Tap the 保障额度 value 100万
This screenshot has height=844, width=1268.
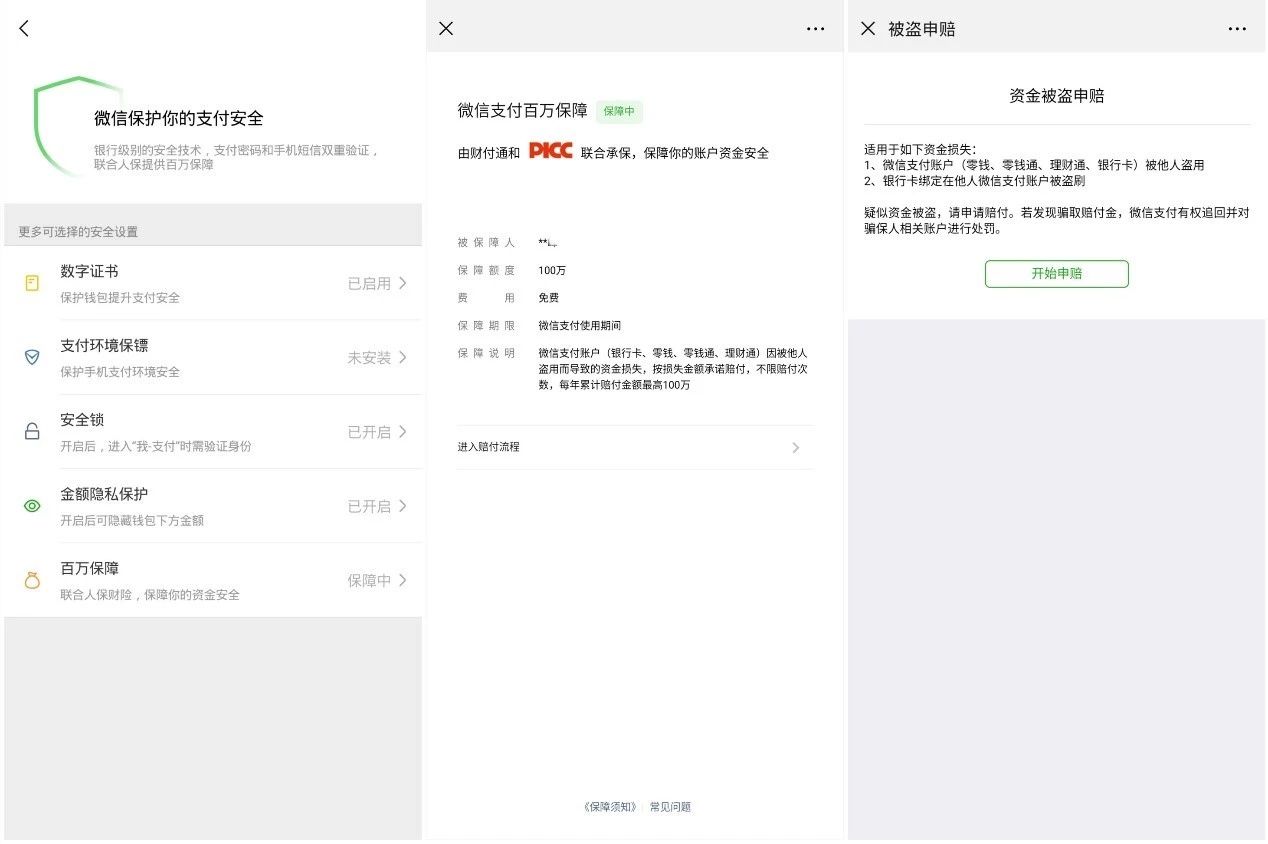click(552, 270)
